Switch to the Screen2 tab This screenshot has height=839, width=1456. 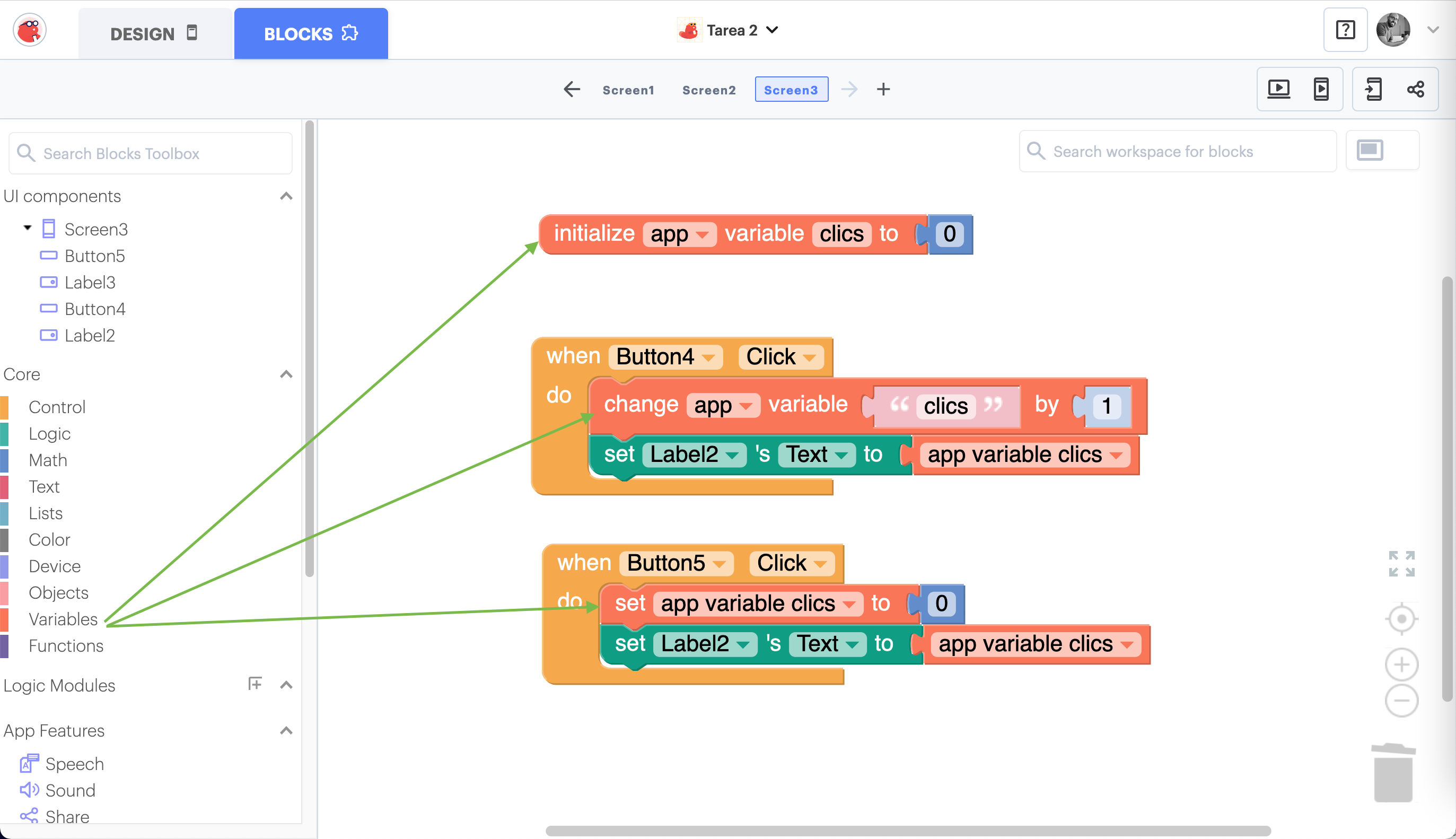point(708,90)
